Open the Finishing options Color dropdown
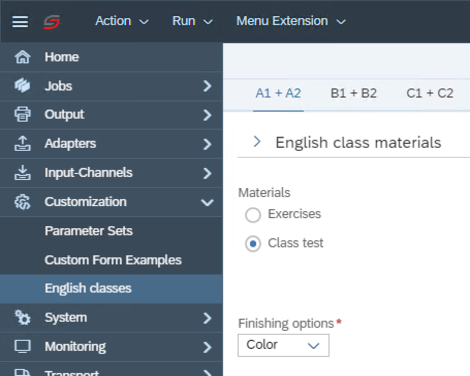470x376 pixels. tap(283, 345)
